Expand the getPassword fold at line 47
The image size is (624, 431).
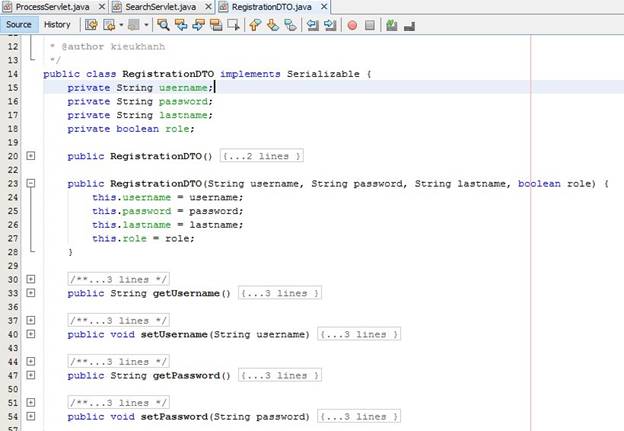pyautogui.click(x=31, y=375)
